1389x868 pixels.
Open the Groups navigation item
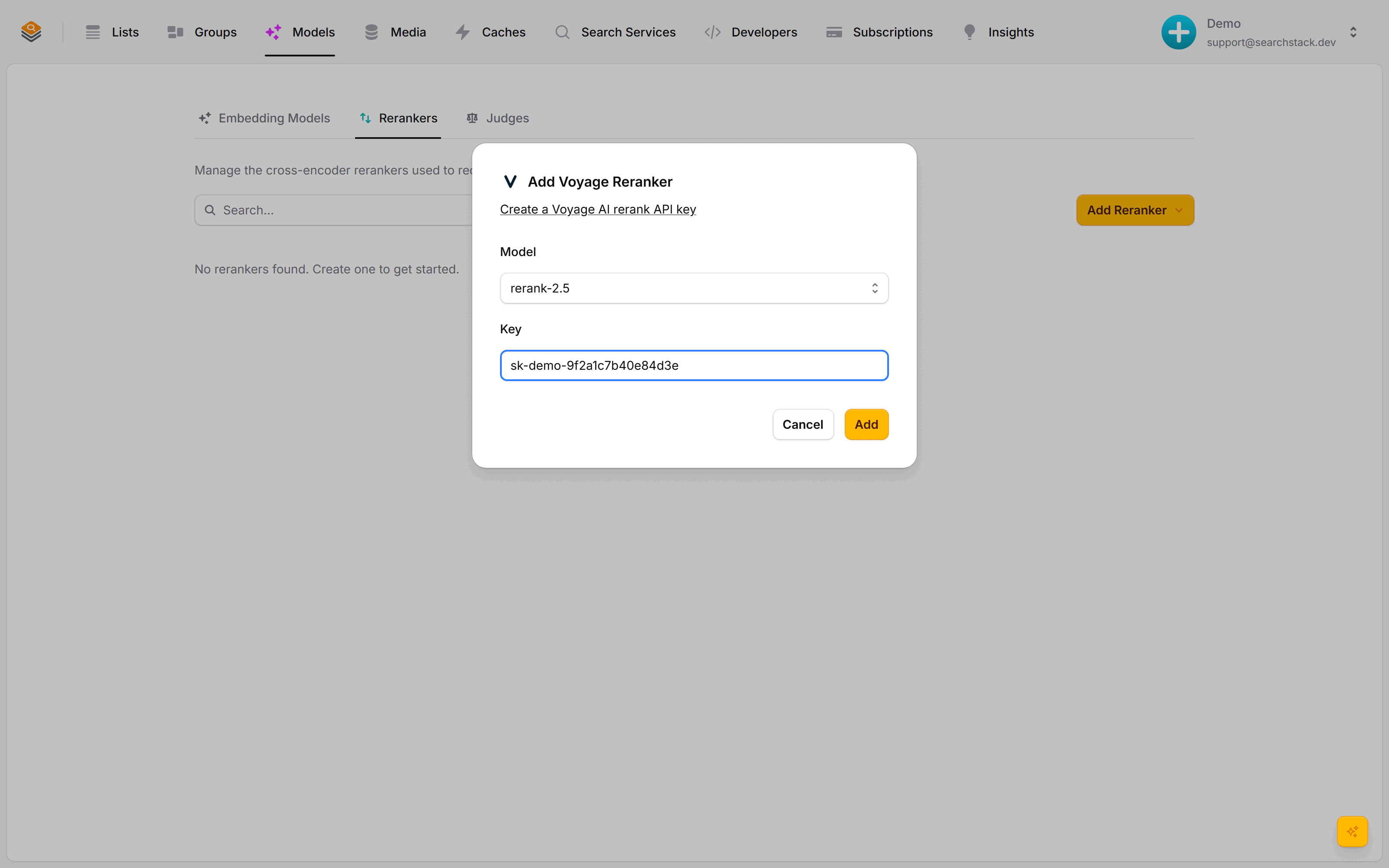pyautogui.click(x=201, y=32)
